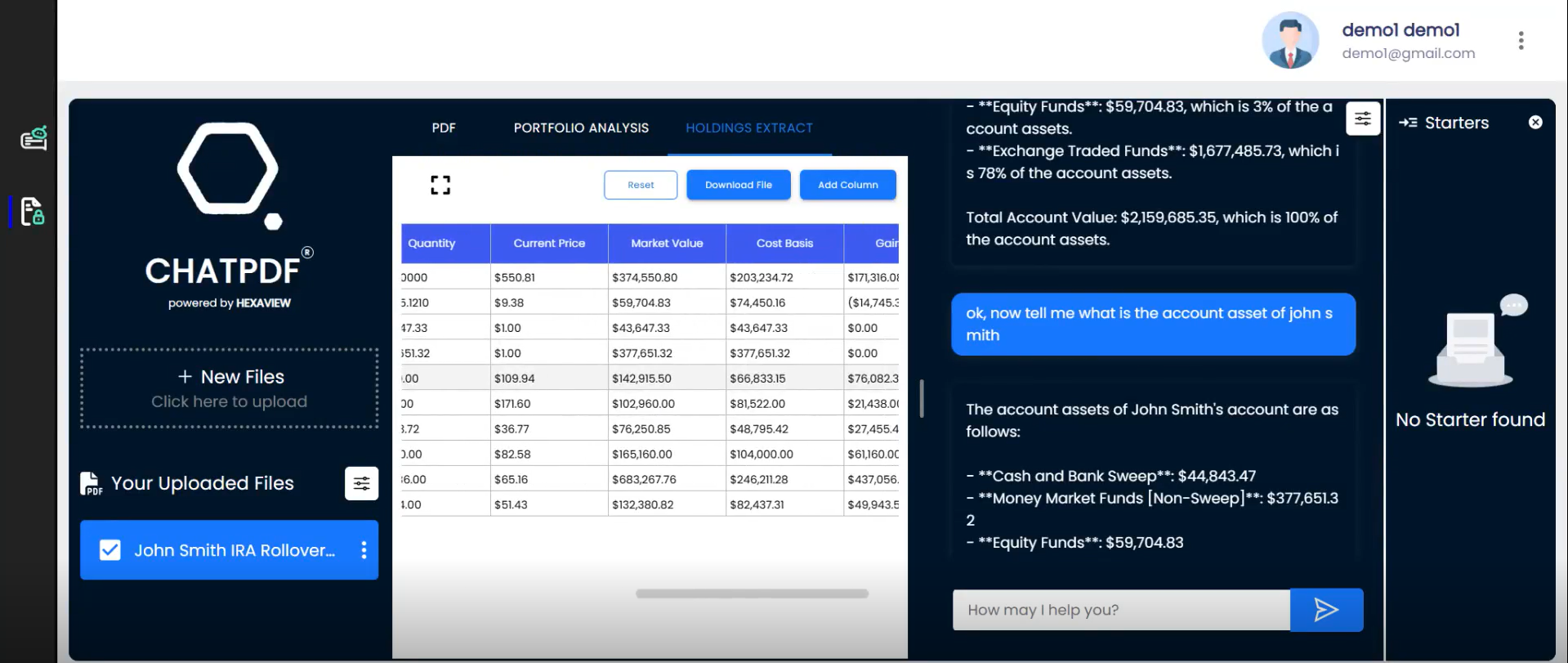Click the 'How may I help you?' input
This screenshot has height=663, width=1568.
pos(1120,610)
